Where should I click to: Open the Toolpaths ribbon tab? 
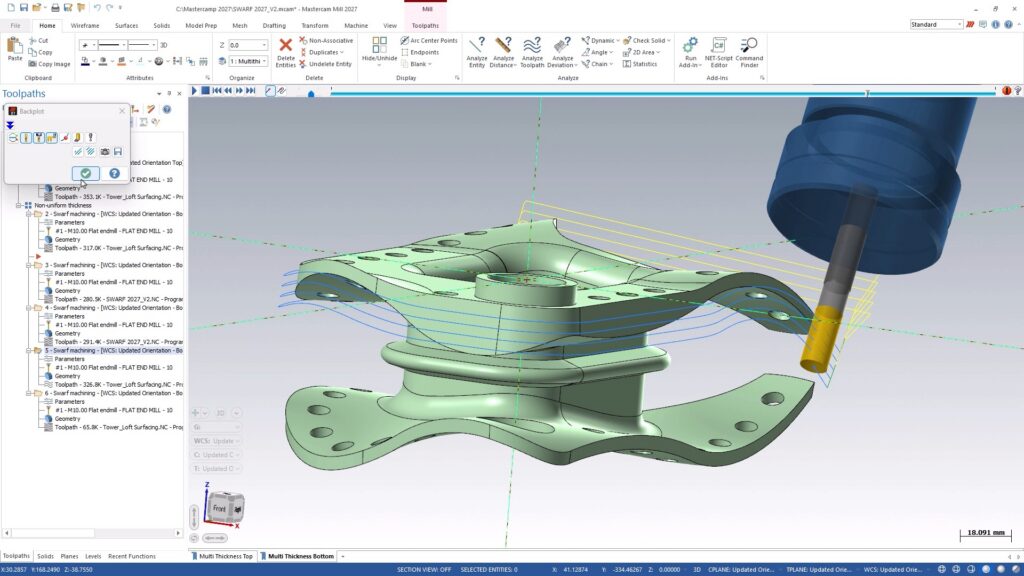(x=425, y=25)
